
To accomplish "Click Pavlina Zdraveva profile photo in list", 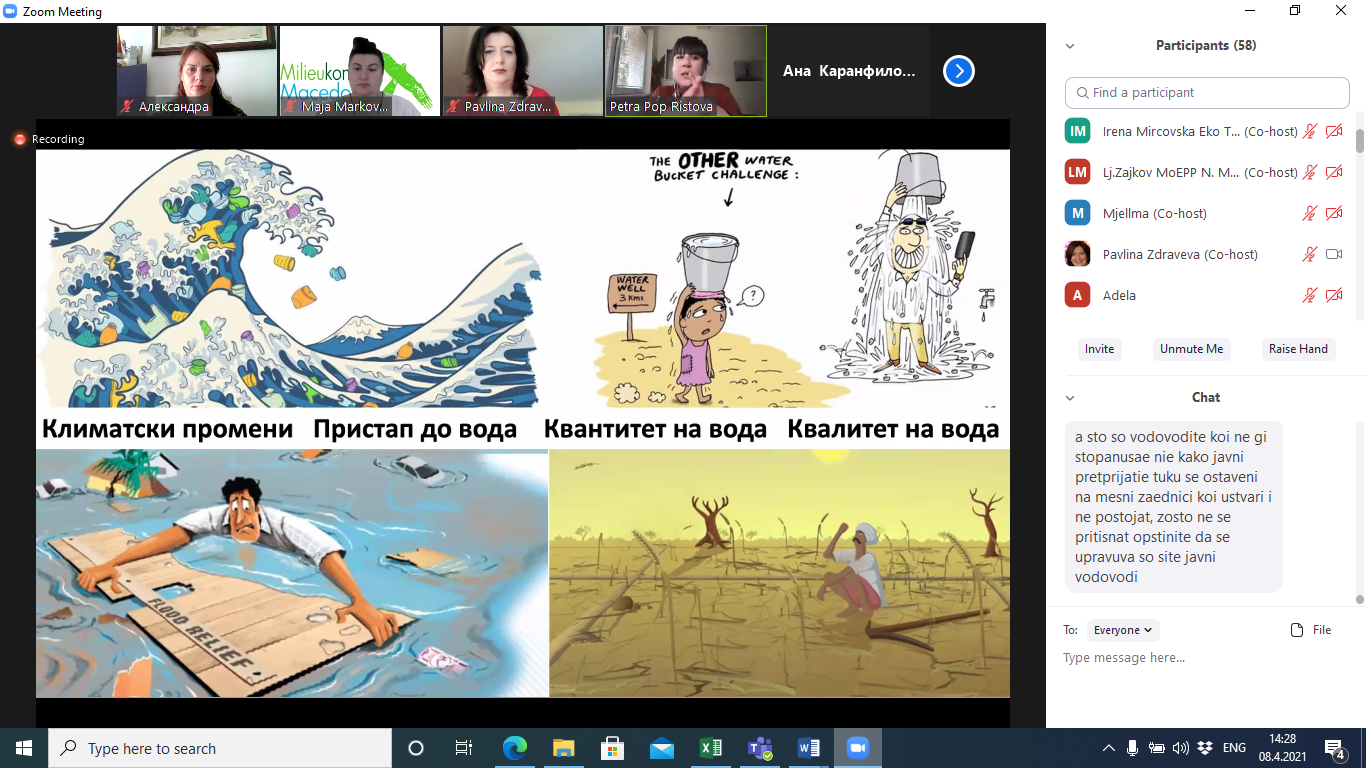I will point(1077,254).
